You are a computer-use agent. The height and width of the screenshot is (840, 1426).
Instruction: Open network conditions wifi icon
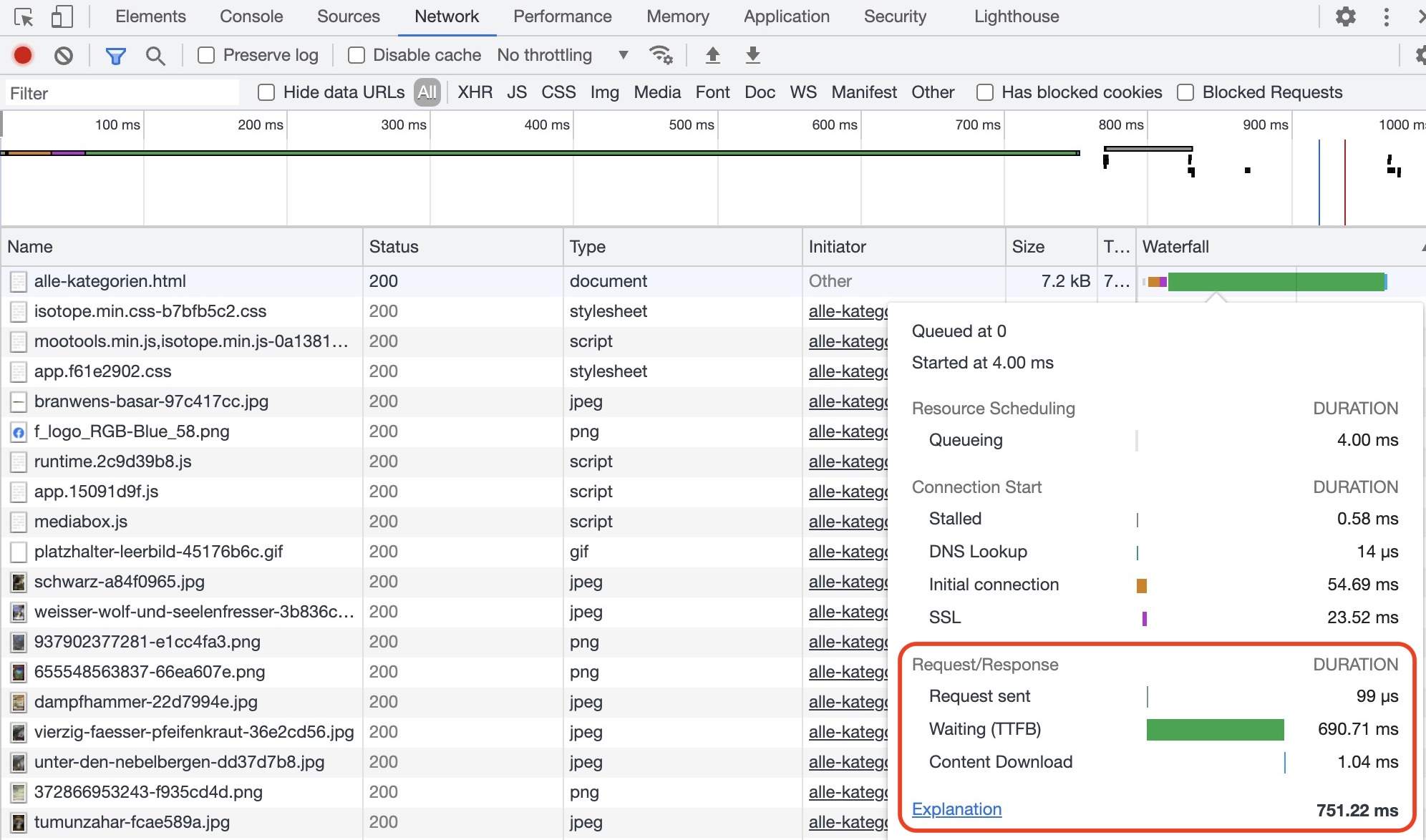tap(660, 55)
